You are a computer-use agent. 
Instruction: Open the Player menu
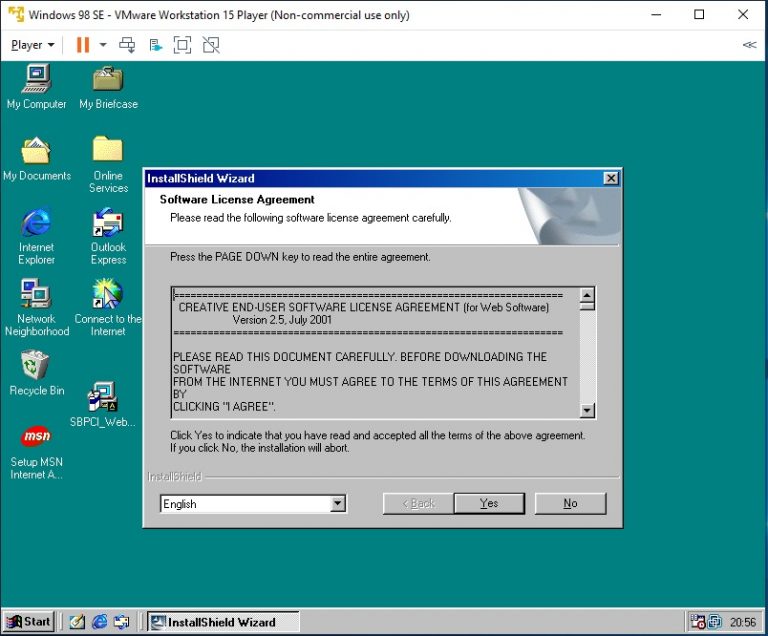tap(32, 45)
